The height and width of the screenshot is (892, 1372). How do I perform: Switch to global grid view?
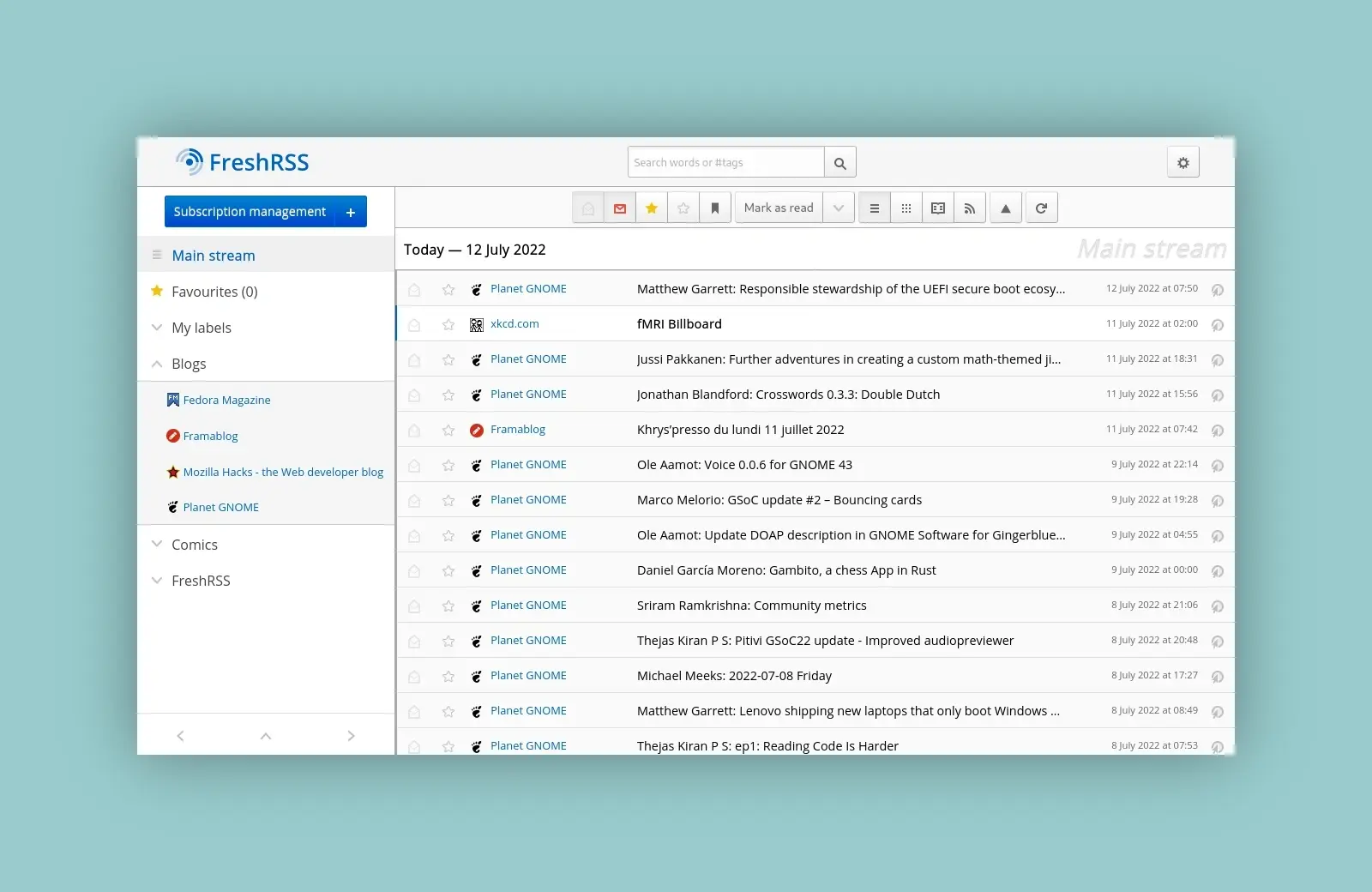point(906,208)
